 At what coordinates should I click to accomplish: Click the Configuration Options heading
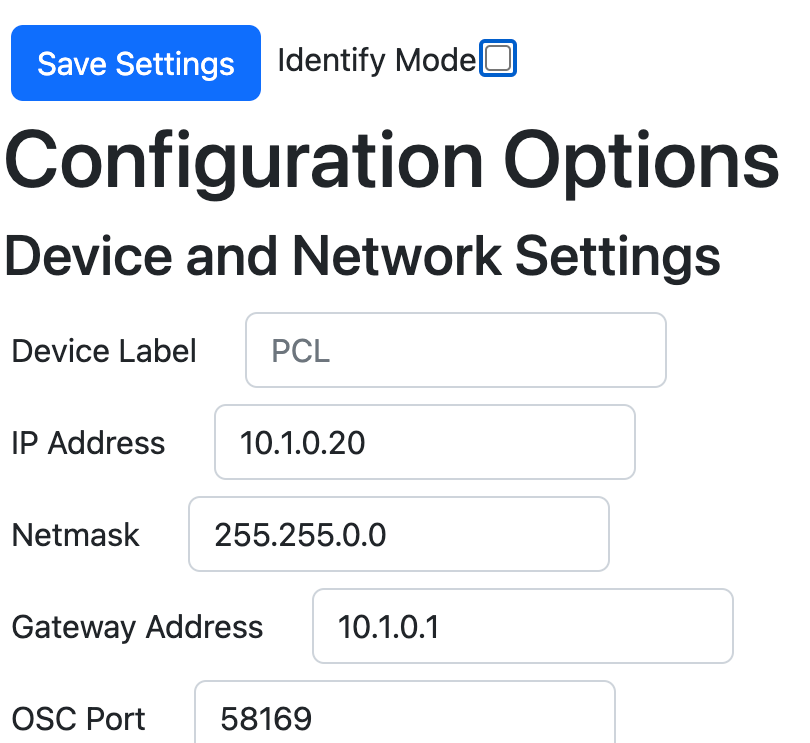(x=392, y=161)
